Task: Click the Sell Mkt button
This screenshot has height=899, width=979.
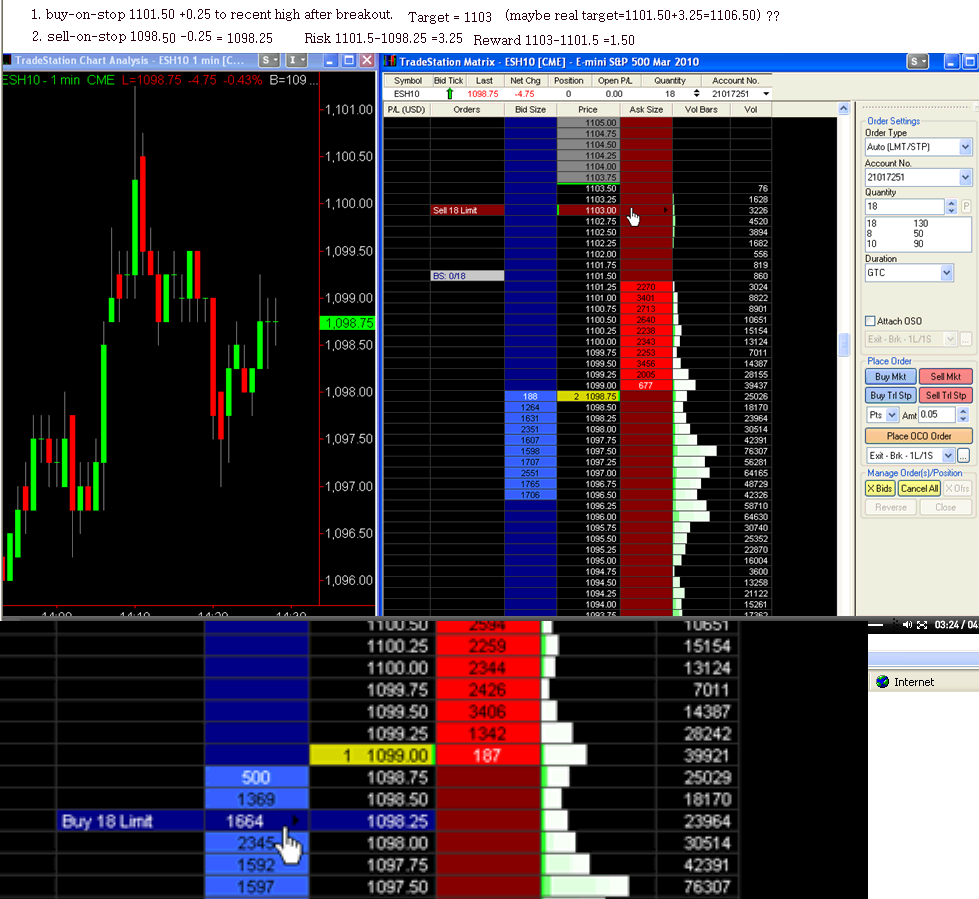Action: point(946,376)
